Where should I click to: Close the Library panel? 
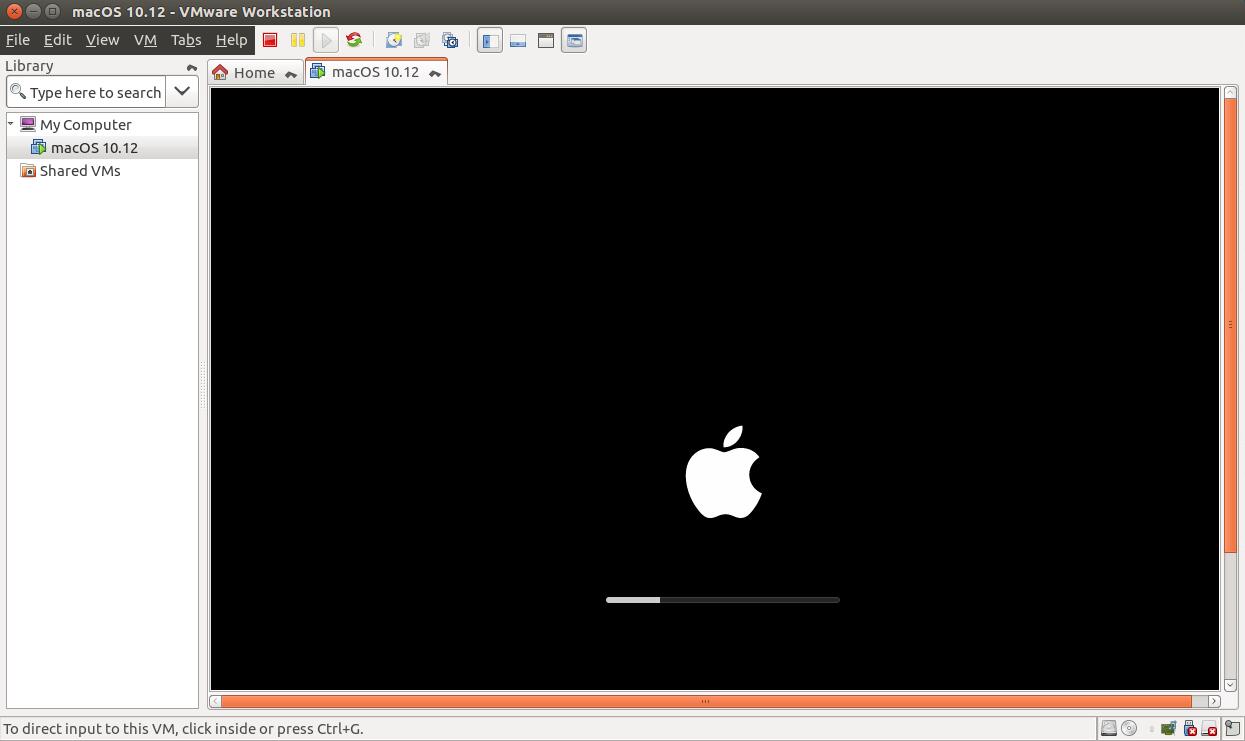pos(192,67)
